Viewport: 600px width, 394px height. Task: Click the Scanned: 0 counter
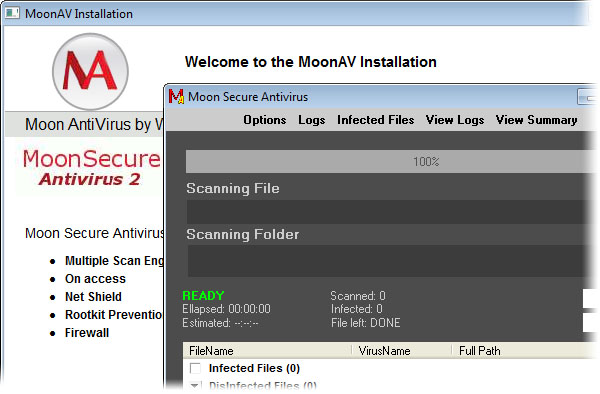358,296
